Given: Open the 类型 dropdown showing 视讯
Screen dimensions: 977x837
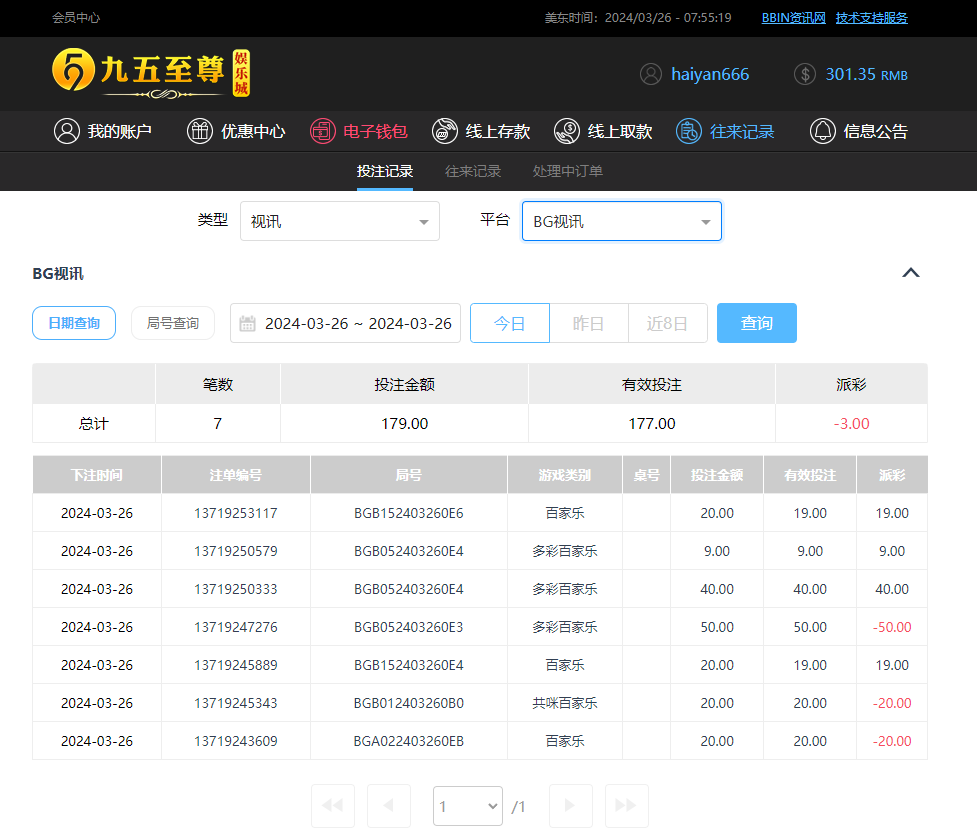Looking at the screenshot, I should (x=340, y=221).
